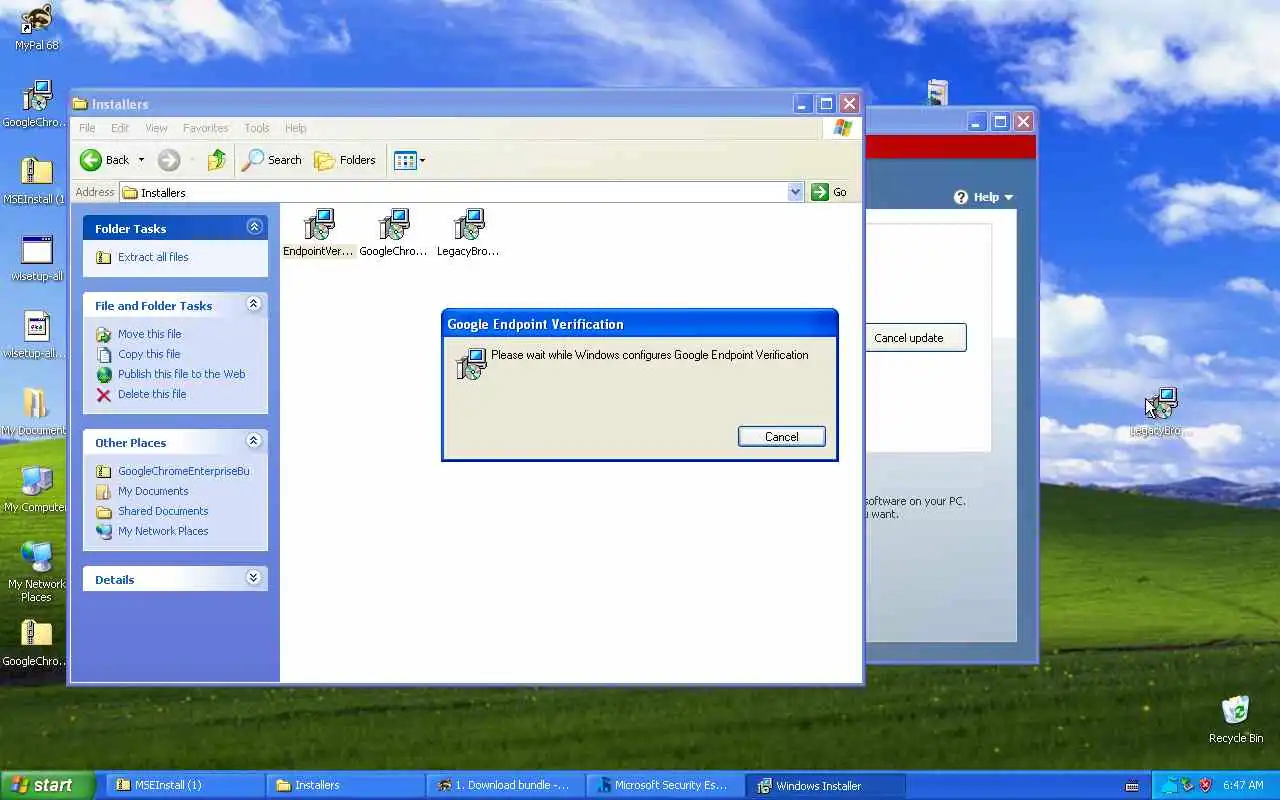Cancel the Google Endpoint Verification setup
1280x800 pixels.
(781, 437)
